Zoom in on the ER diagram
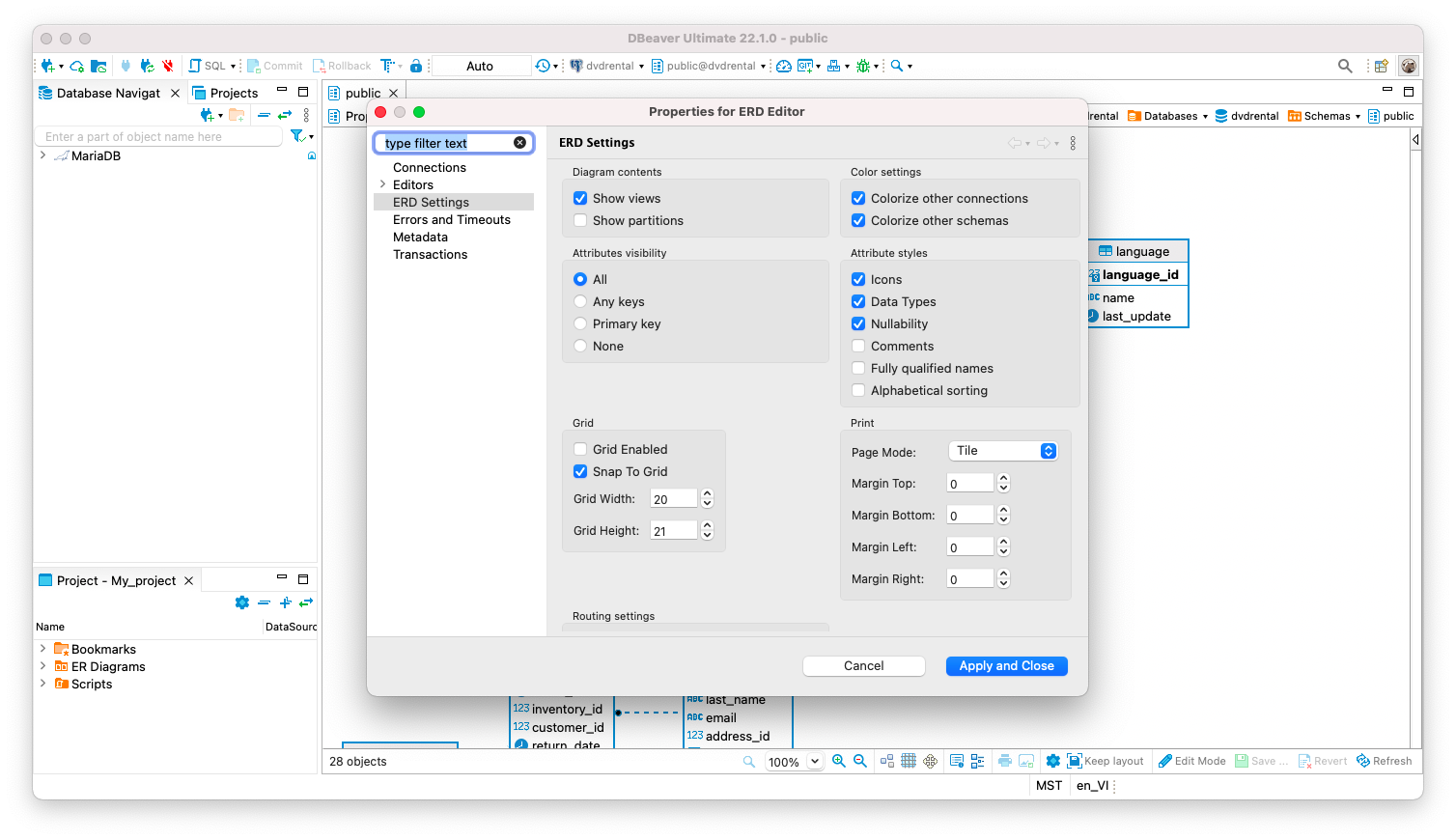The image size is (1456, 840). pos(839,761)
